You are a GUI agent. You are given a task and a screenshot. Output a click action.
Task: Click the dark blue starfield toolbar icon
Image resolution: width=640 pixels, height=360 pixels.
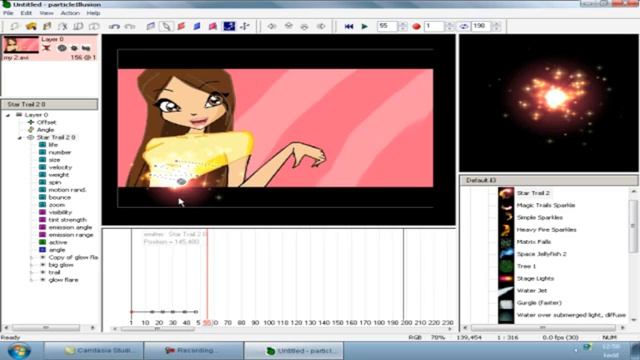tap(229, 27)
